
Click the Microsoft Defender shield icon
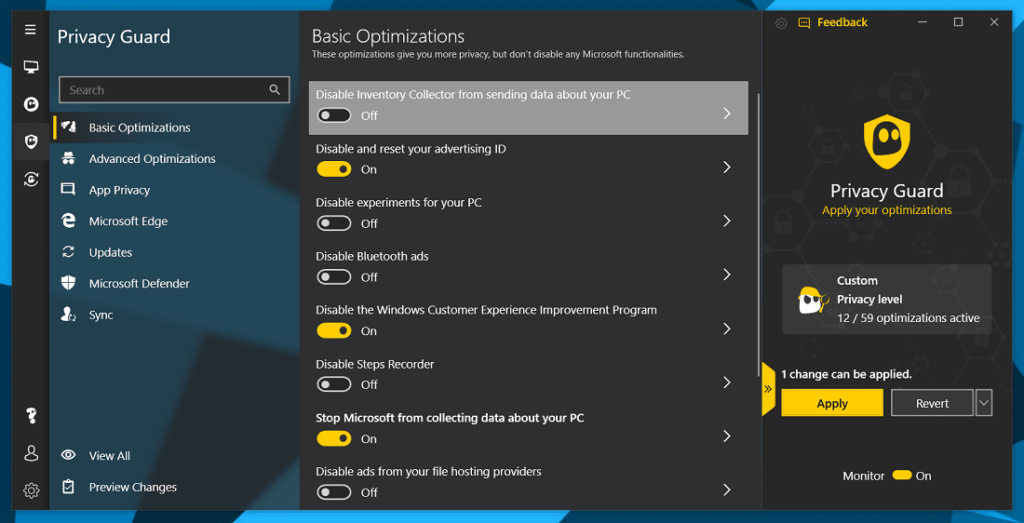[x=68, y=283]
